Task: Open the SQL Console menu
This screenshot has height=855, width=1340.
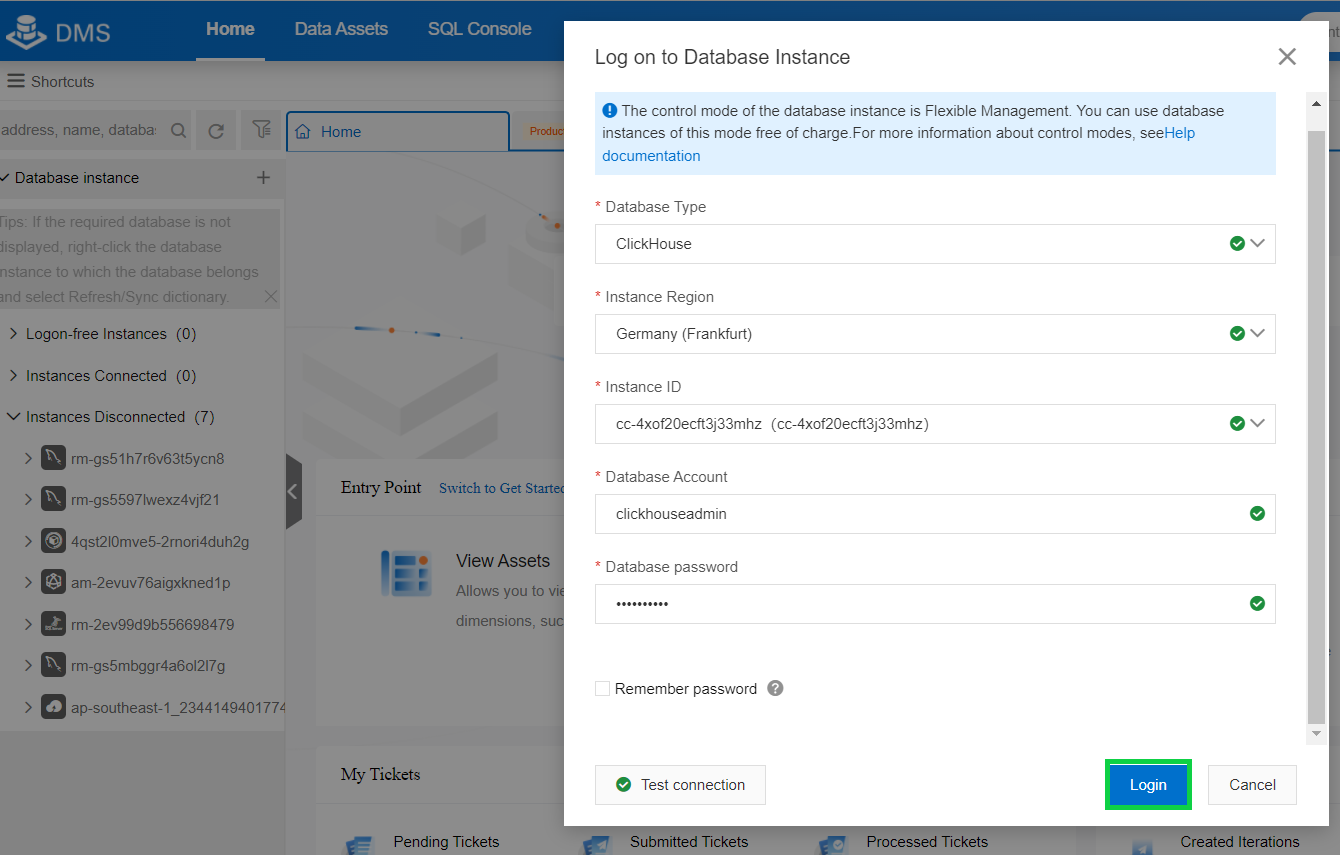Action: pyautogui.click(x=480, y=29)
